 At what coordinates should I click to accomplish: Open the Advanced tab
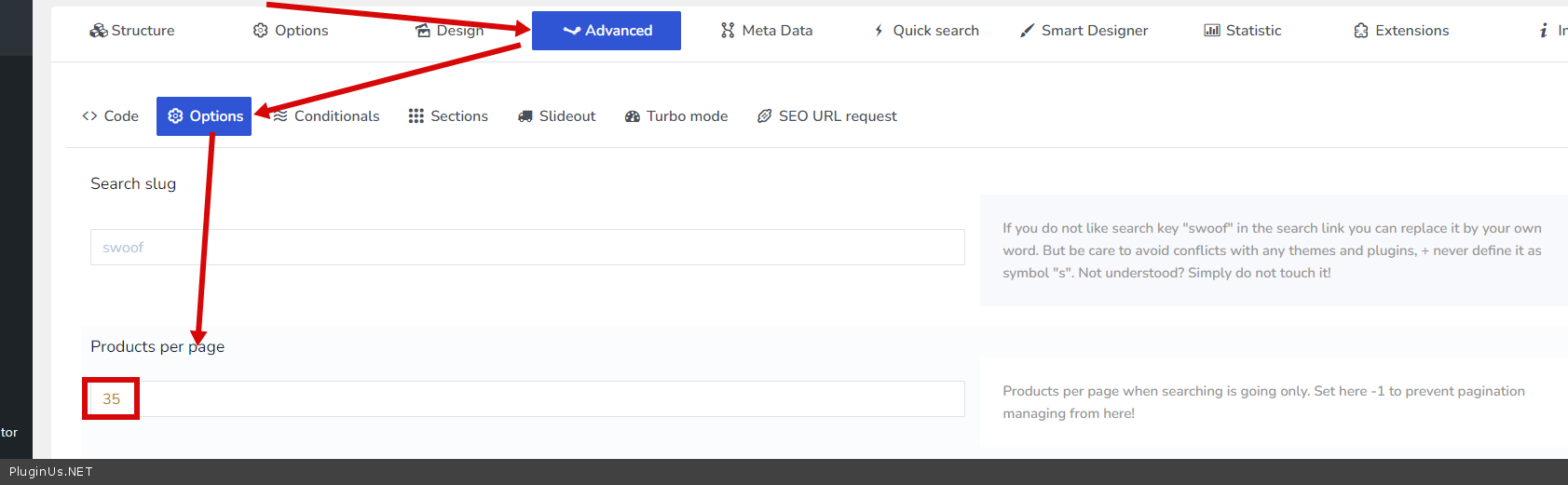click(x=607, y=31)
